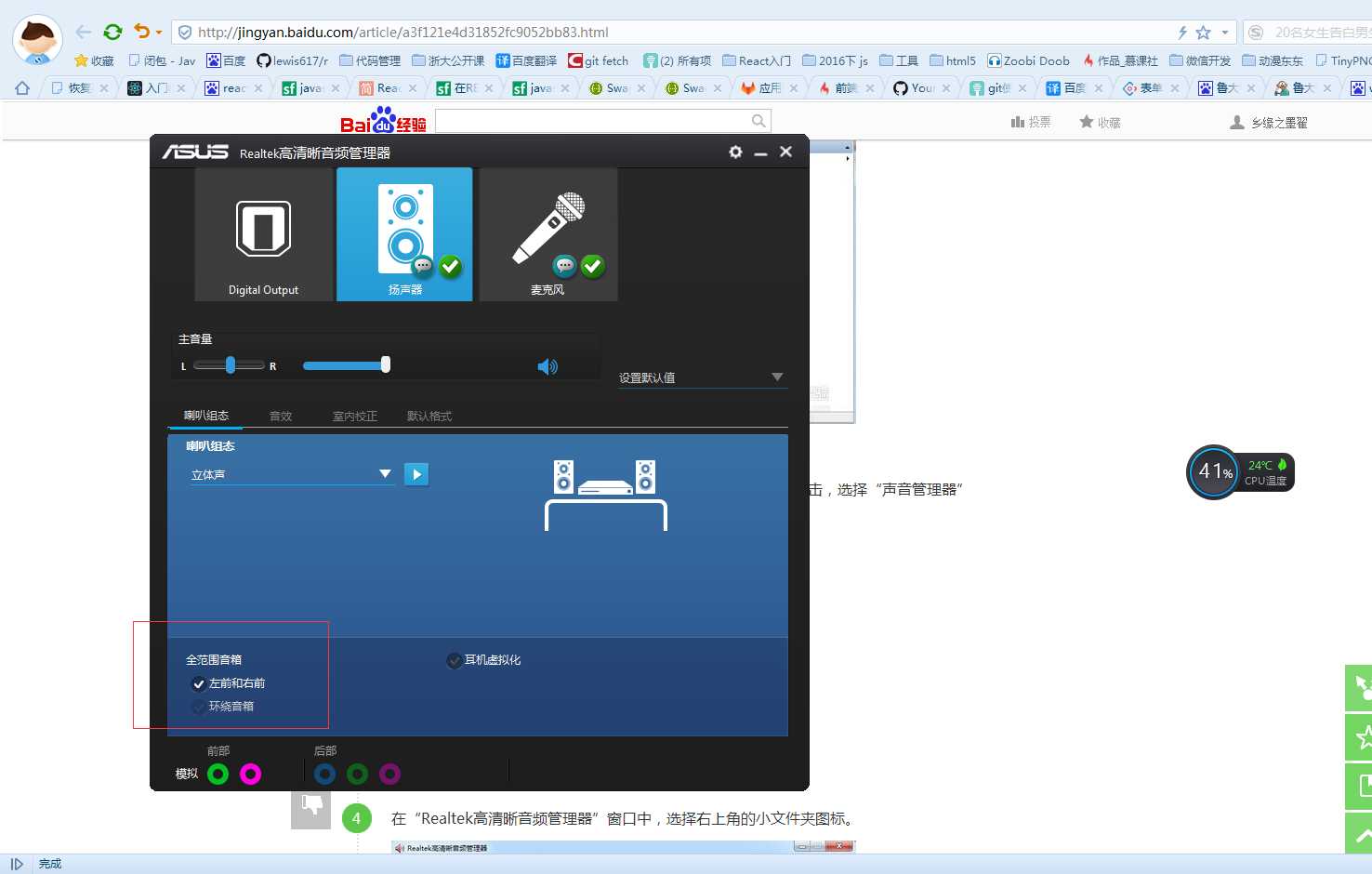Image resolution: width=1372 pixels, height=874 pixels.
Task: Select the 麦克风 microphone device
Action: tap(548, 234)
